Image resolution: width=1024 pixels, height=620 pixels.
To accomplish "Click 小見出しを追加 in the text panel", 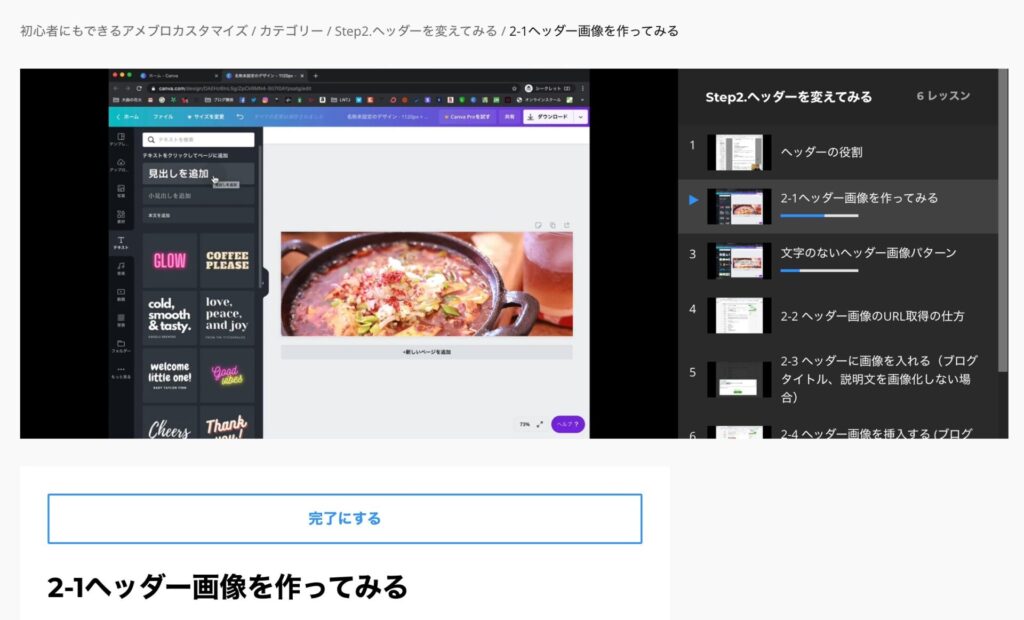I will coord(199,196).
